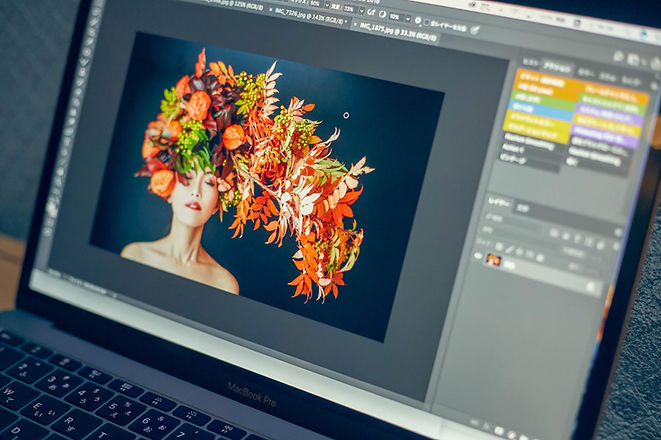Screen dimensions: 661x440
Task: Filter layers by shape layers icon
Action: 588,241
